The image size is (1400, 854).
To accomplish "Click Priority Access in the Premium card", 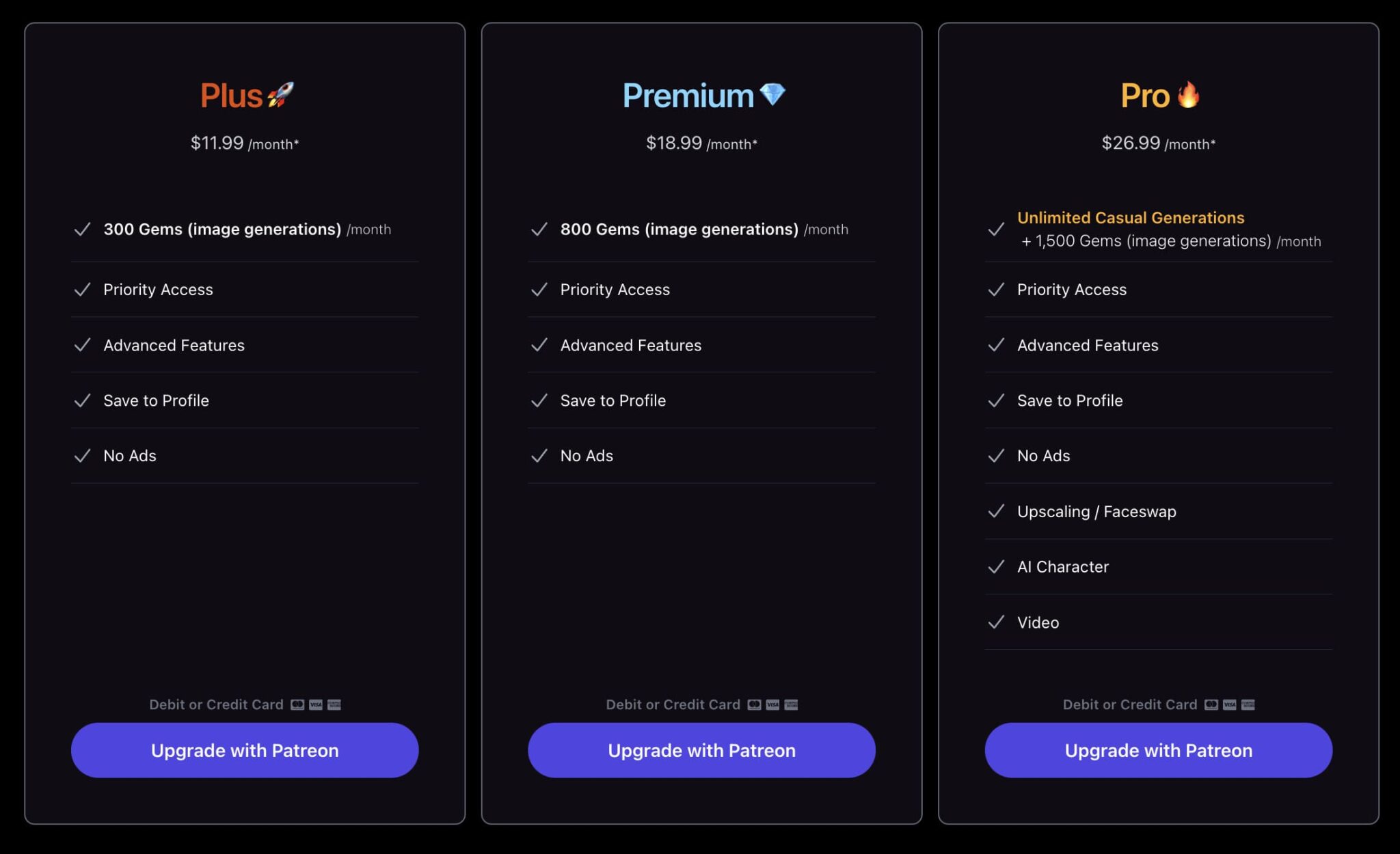I will 615,290.
